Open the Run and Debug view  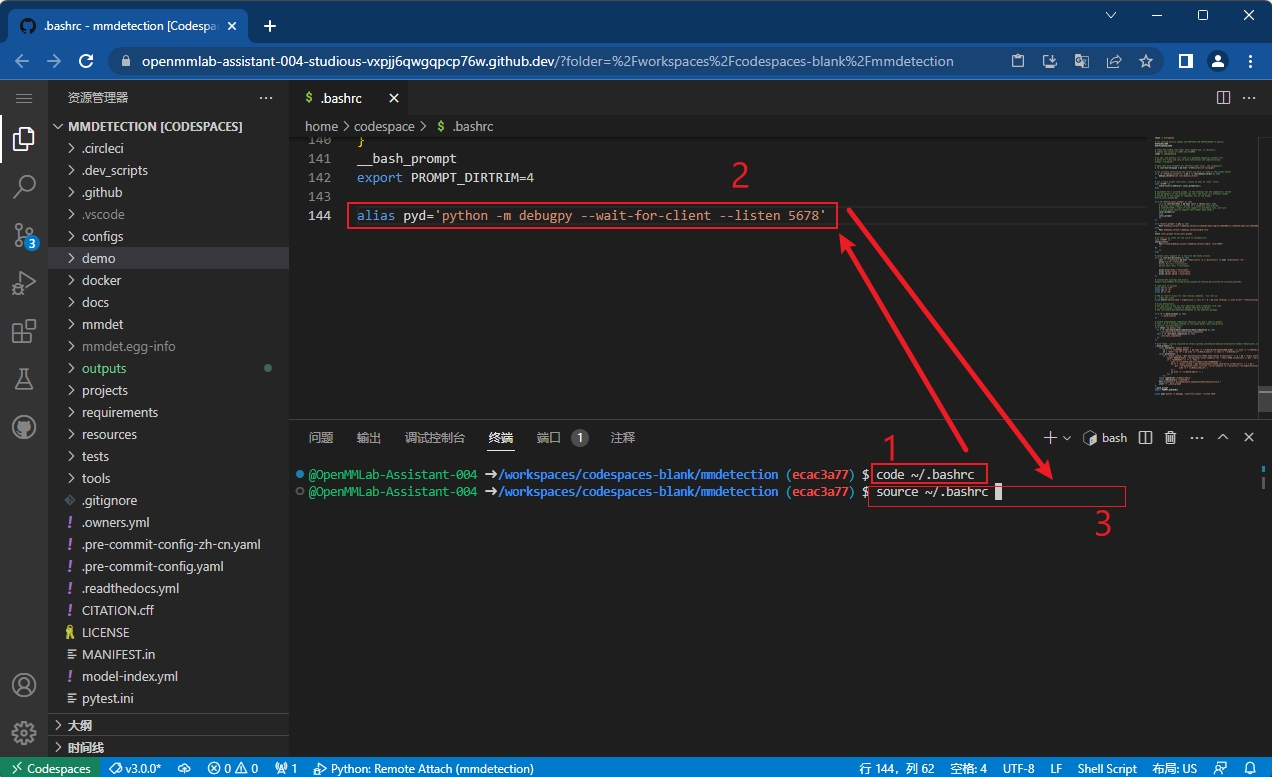click(x=24, y=283)
